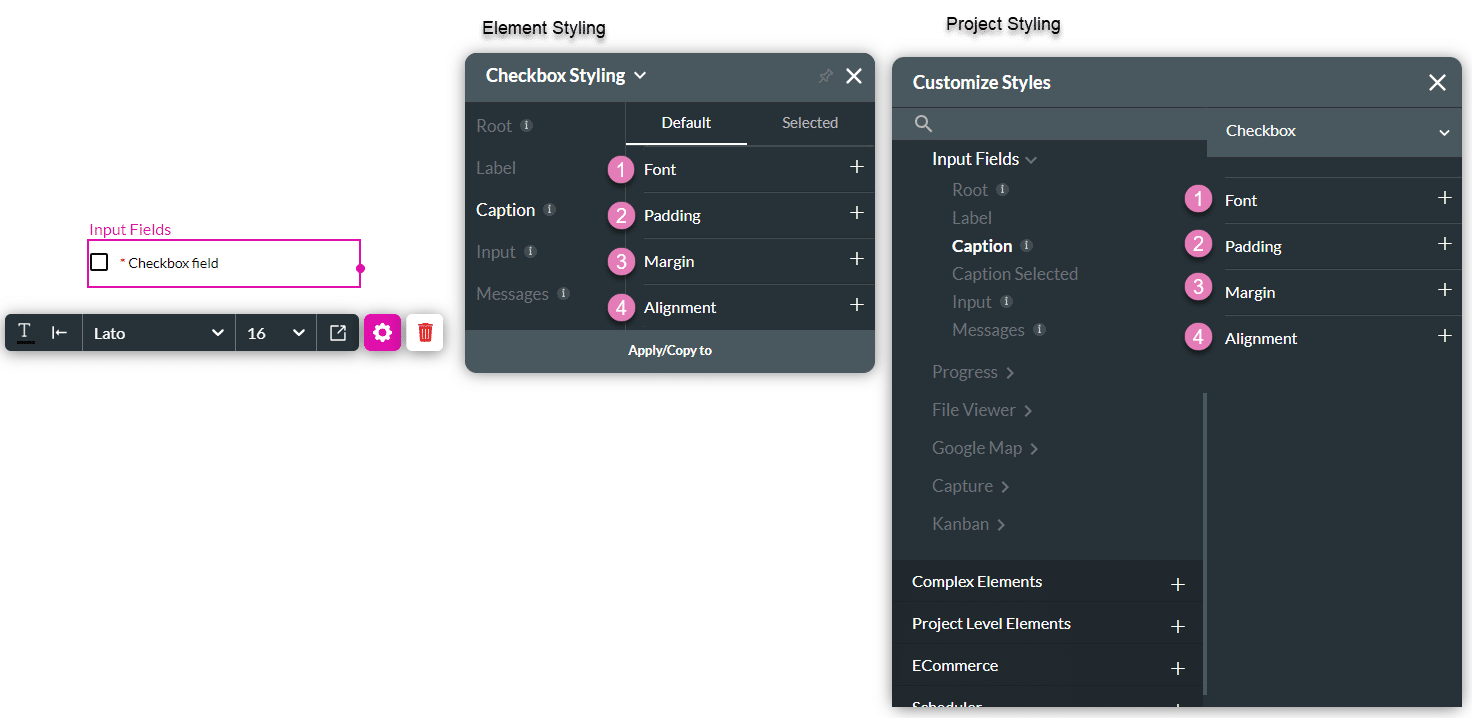
Task: Open the font size dropdown showing 16
Action: click(x=276, y=332)
